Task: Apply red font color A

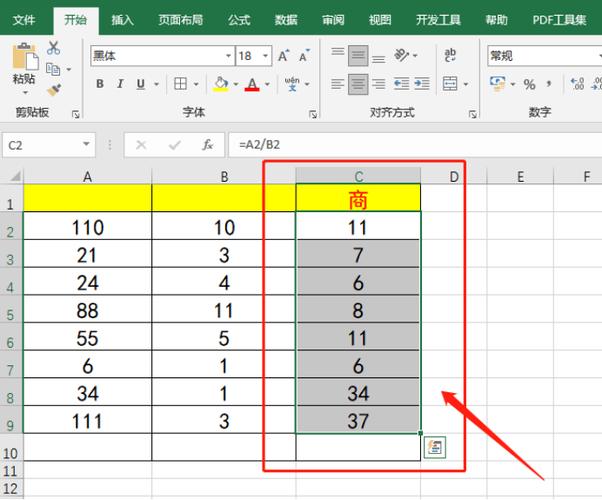Action: pos(252,84)
